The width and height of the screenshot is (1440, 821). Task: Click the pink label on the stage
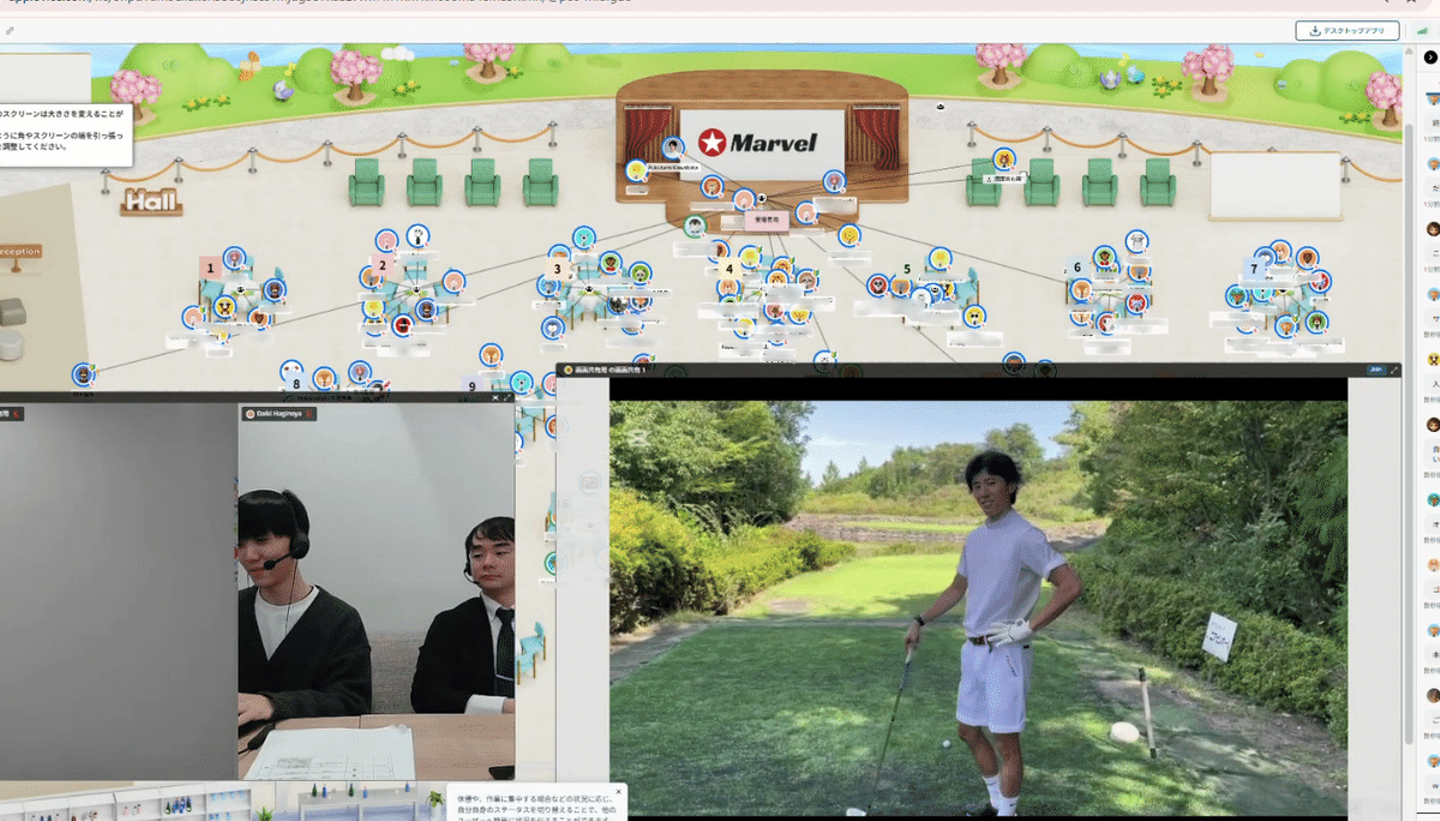(767, 220)
